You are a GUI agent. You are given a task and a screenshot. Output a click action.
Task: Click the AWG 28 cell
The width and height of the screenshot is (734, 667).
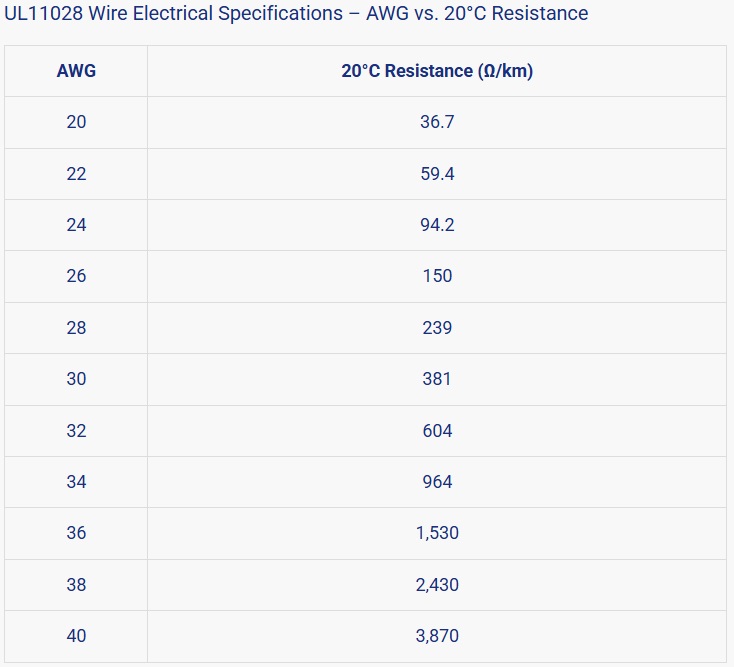pyautogui.click(x=76, y=328)
